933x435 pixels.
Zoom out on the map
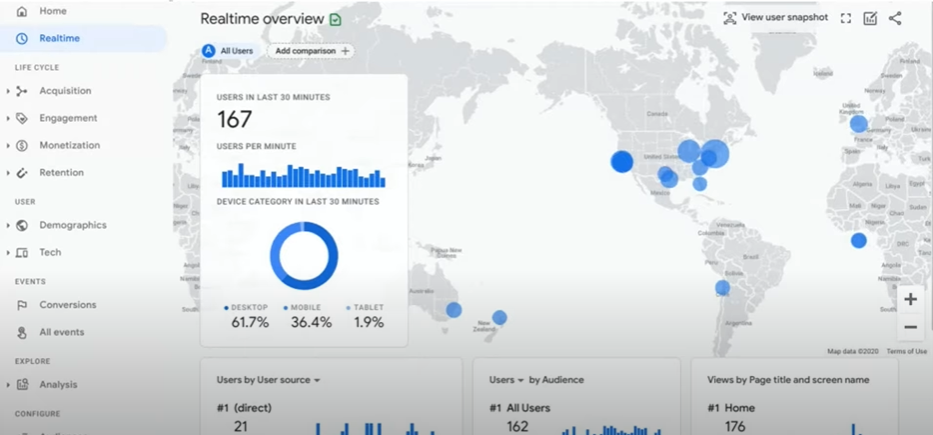coord(910,327)
